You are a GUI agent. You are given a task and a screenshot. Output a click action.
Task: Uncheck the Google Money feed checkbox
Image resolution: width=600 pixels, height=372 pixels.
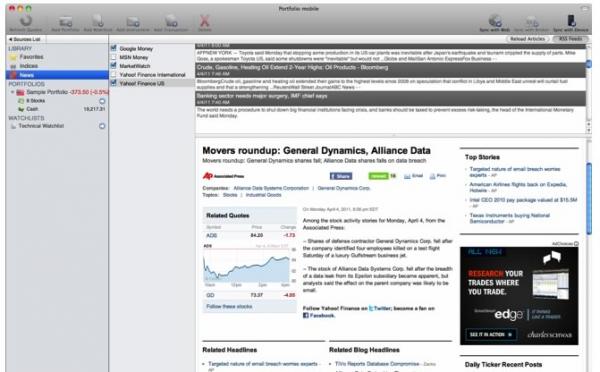point(113,48)
